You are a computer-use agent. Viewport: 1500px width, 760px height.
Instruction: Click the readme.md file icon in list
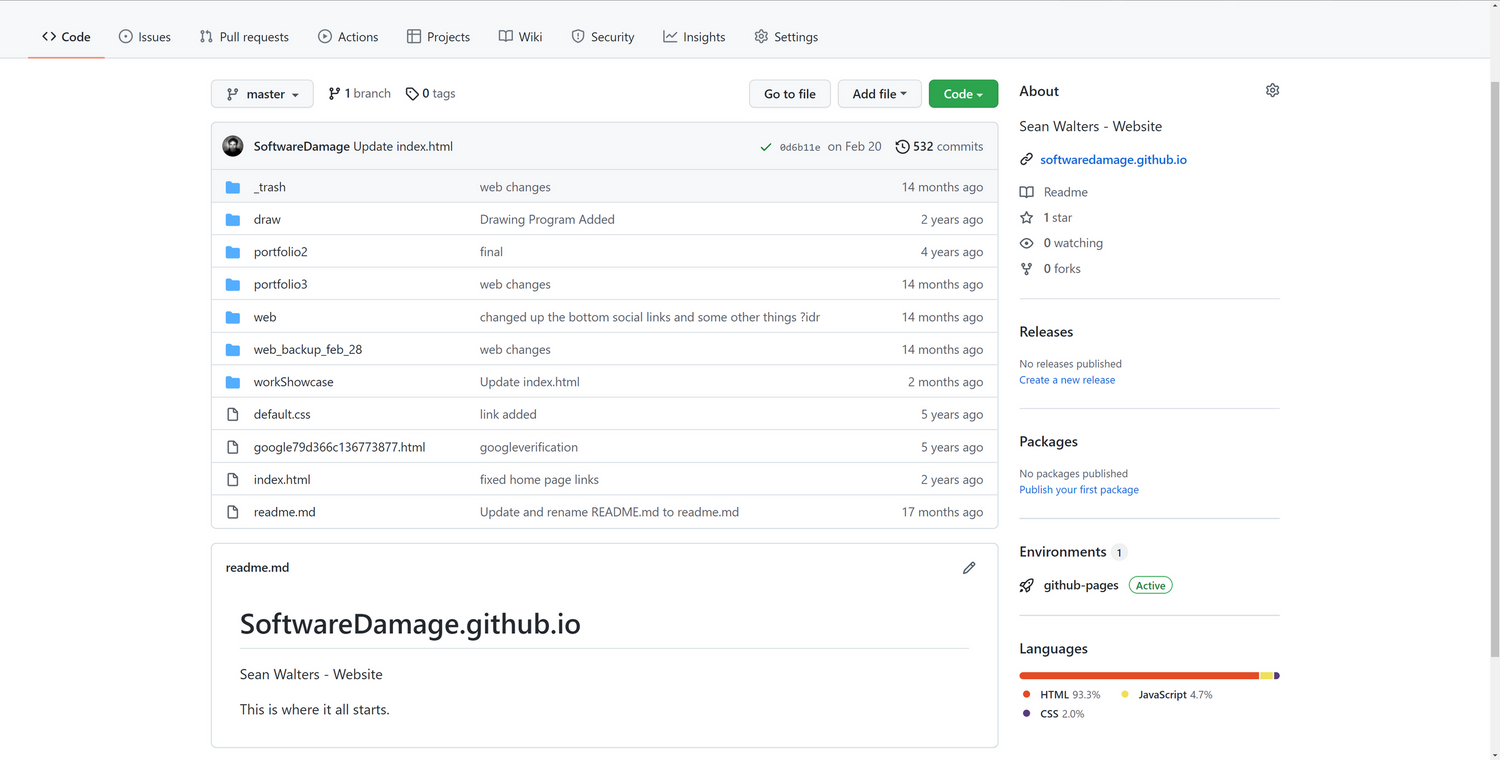(x=233, y=512)
